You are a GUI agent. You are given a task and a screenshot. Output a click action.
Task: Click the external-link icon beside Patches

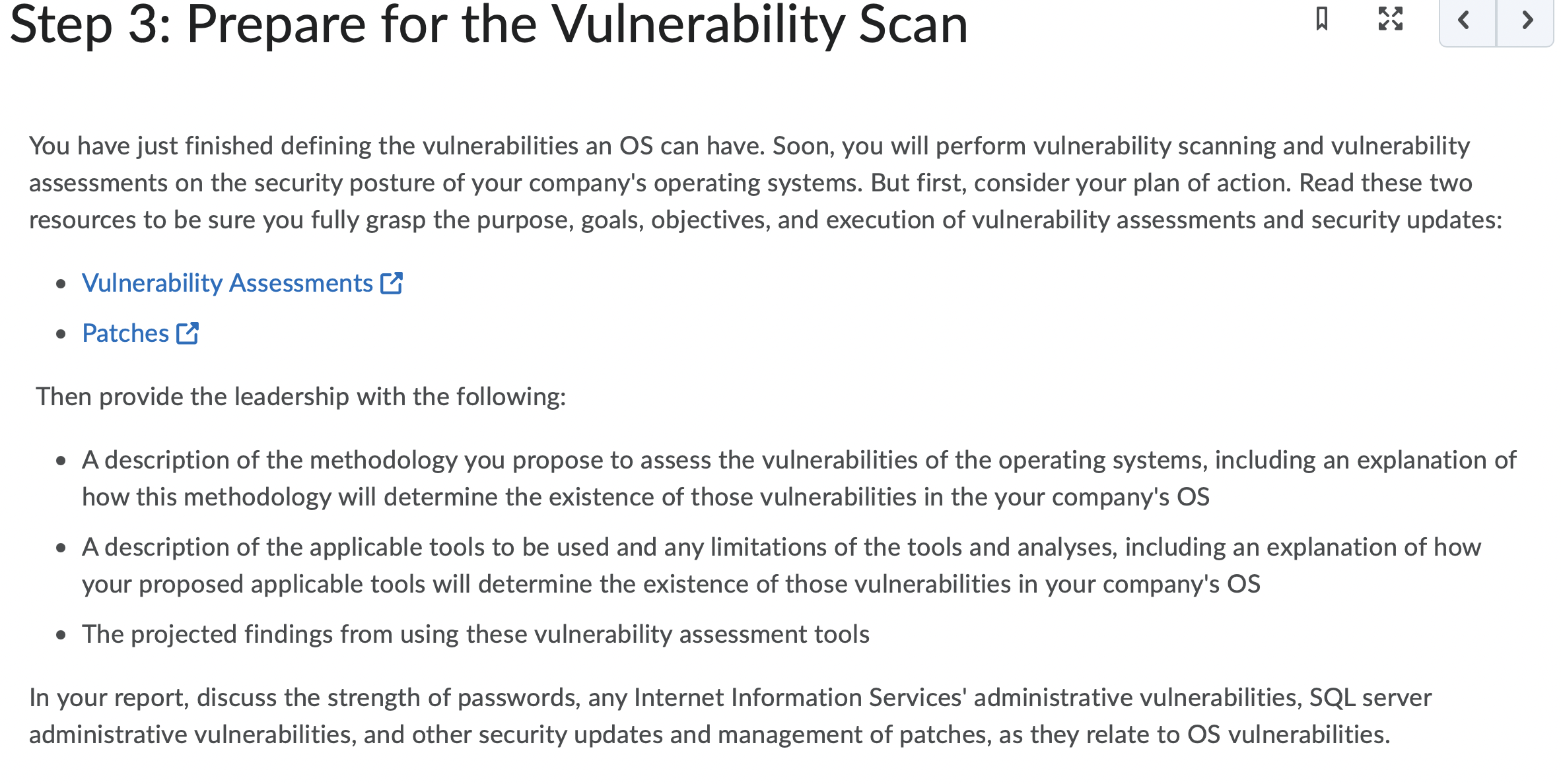[188, 333]
